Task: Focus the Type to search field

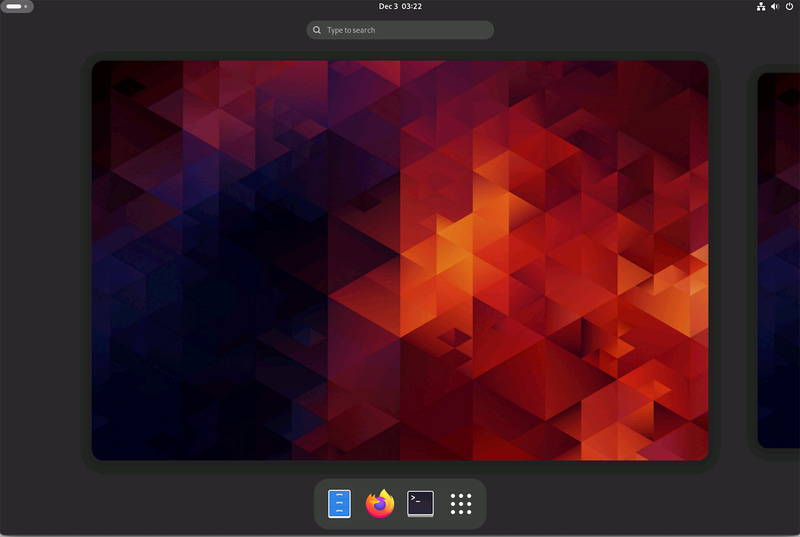Action: 400,30
